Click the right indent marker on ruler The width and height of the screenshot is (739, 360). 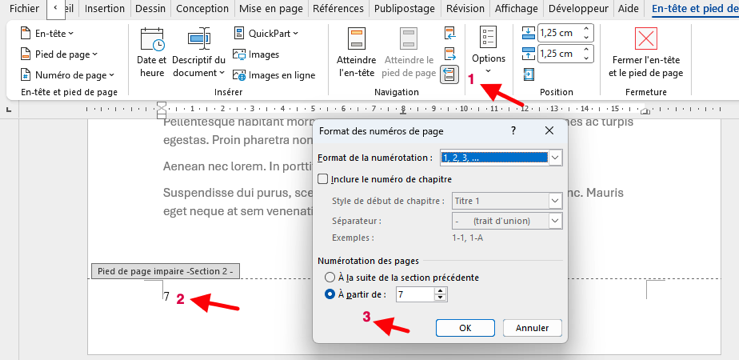click(645, 112)
